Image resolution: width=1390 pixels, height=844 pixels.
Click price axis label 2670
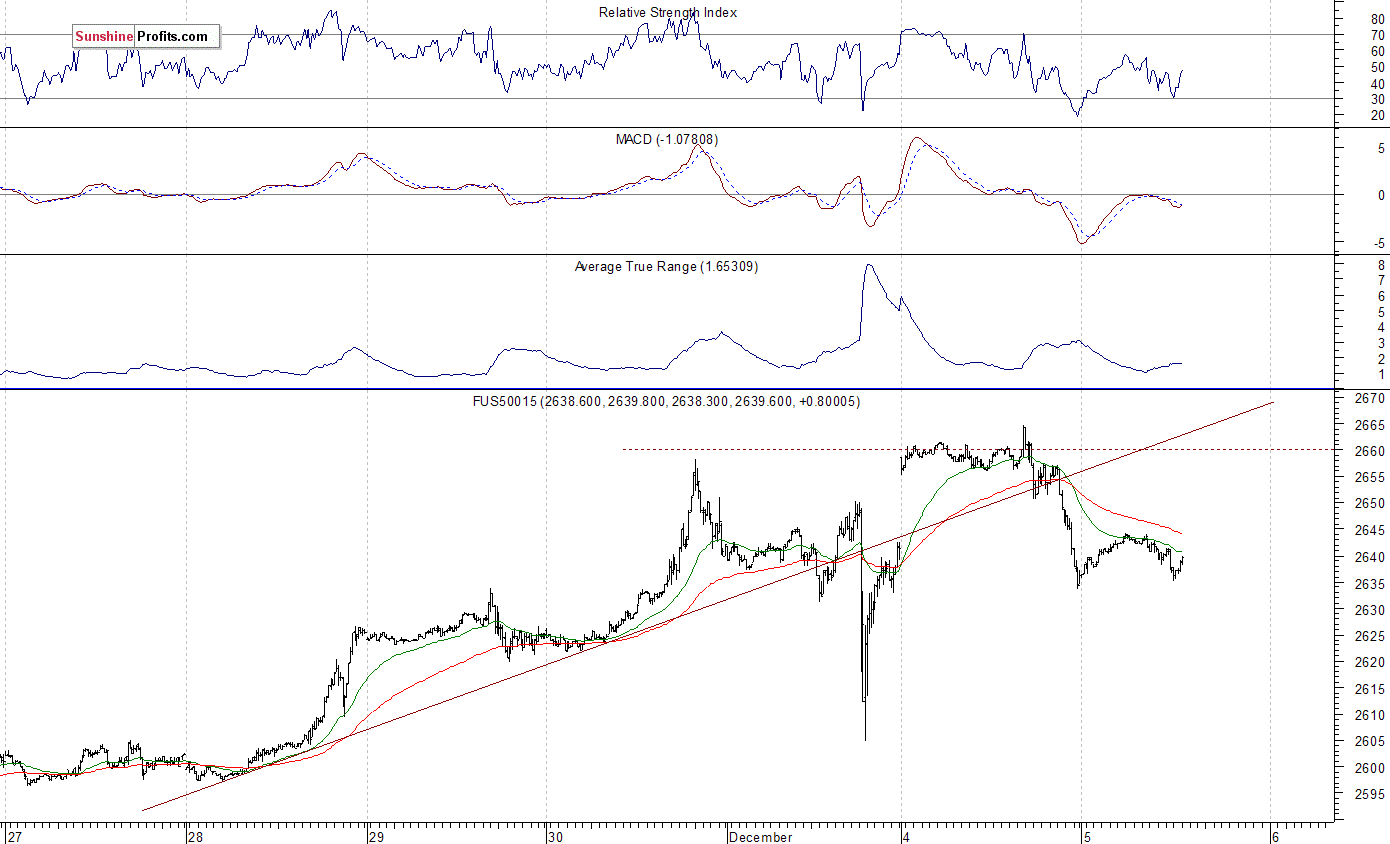pos(1372,398)
